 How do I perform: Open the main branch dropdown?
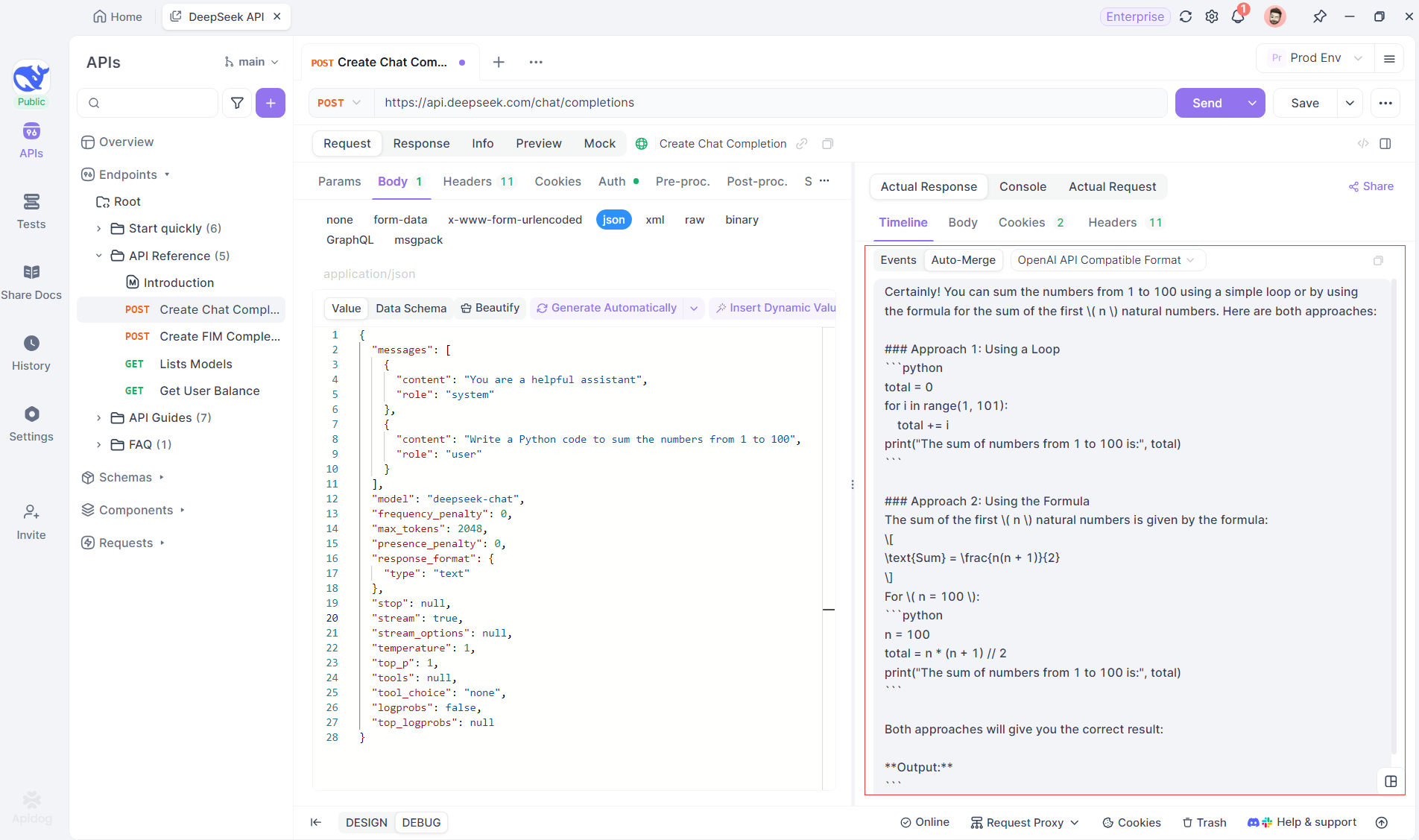click(252, 62)
